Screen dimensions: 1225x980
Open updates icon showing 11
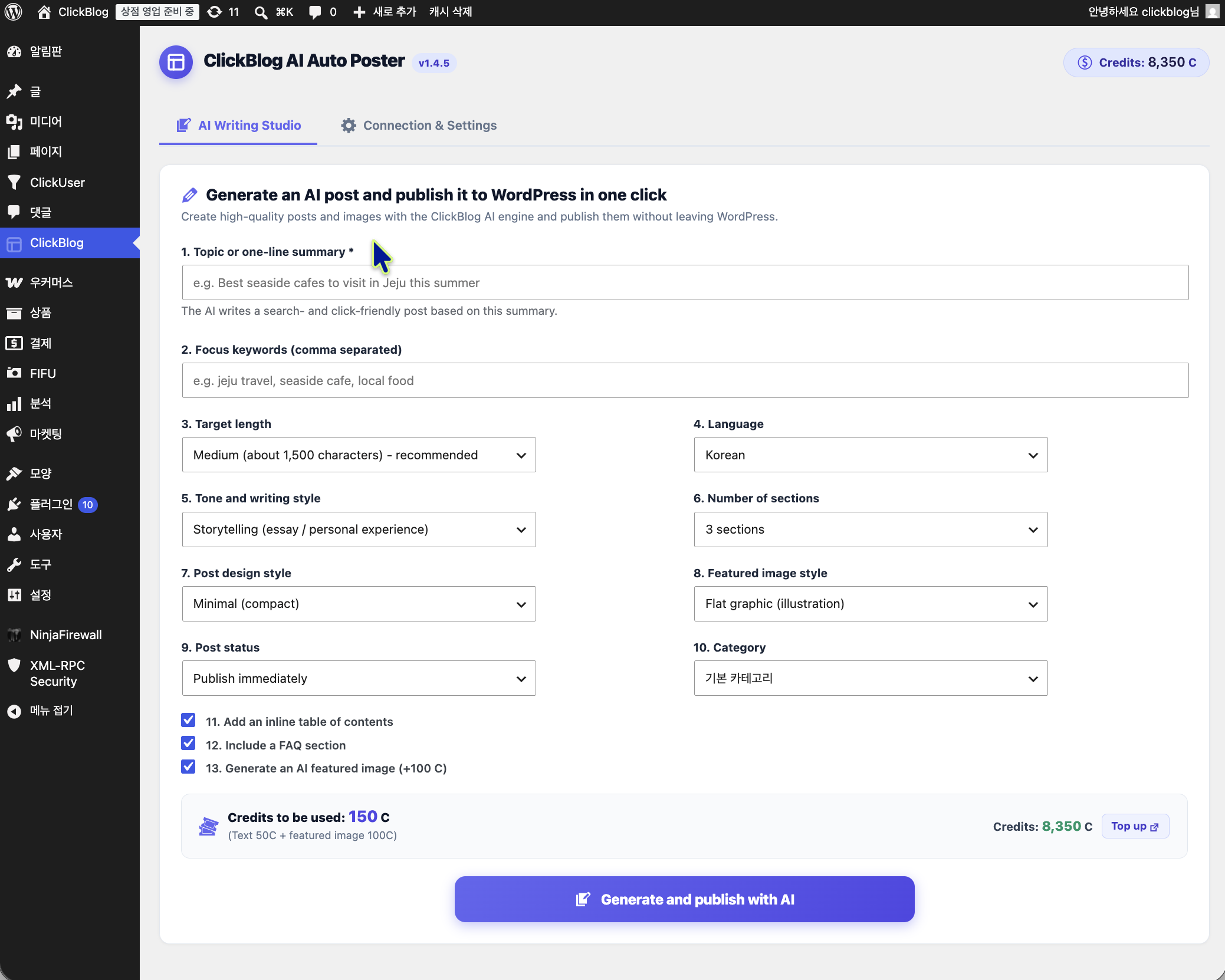[x=215, y=12]
